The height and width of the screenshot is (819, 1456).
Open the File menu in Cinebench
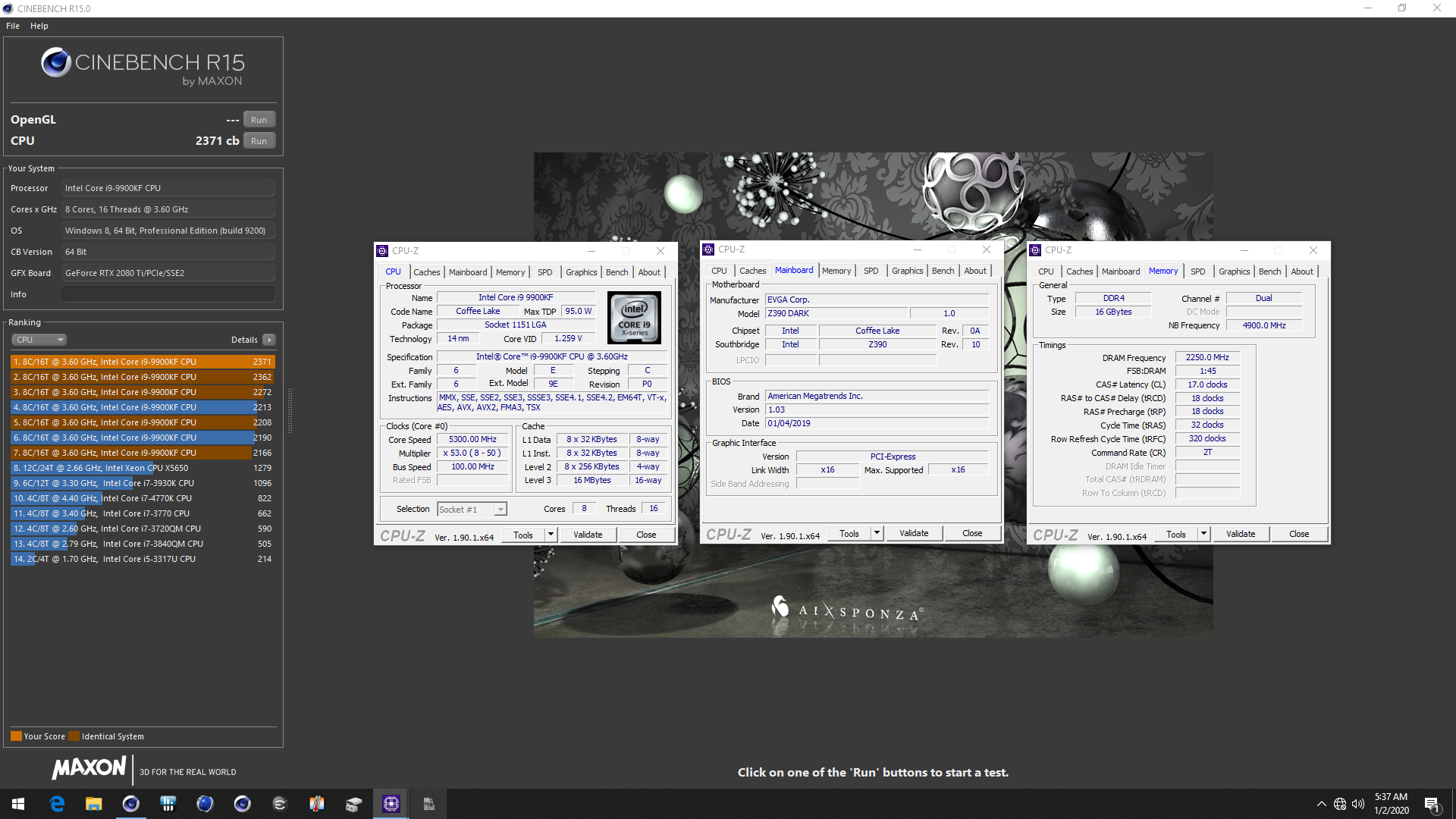tap(13, 26)
